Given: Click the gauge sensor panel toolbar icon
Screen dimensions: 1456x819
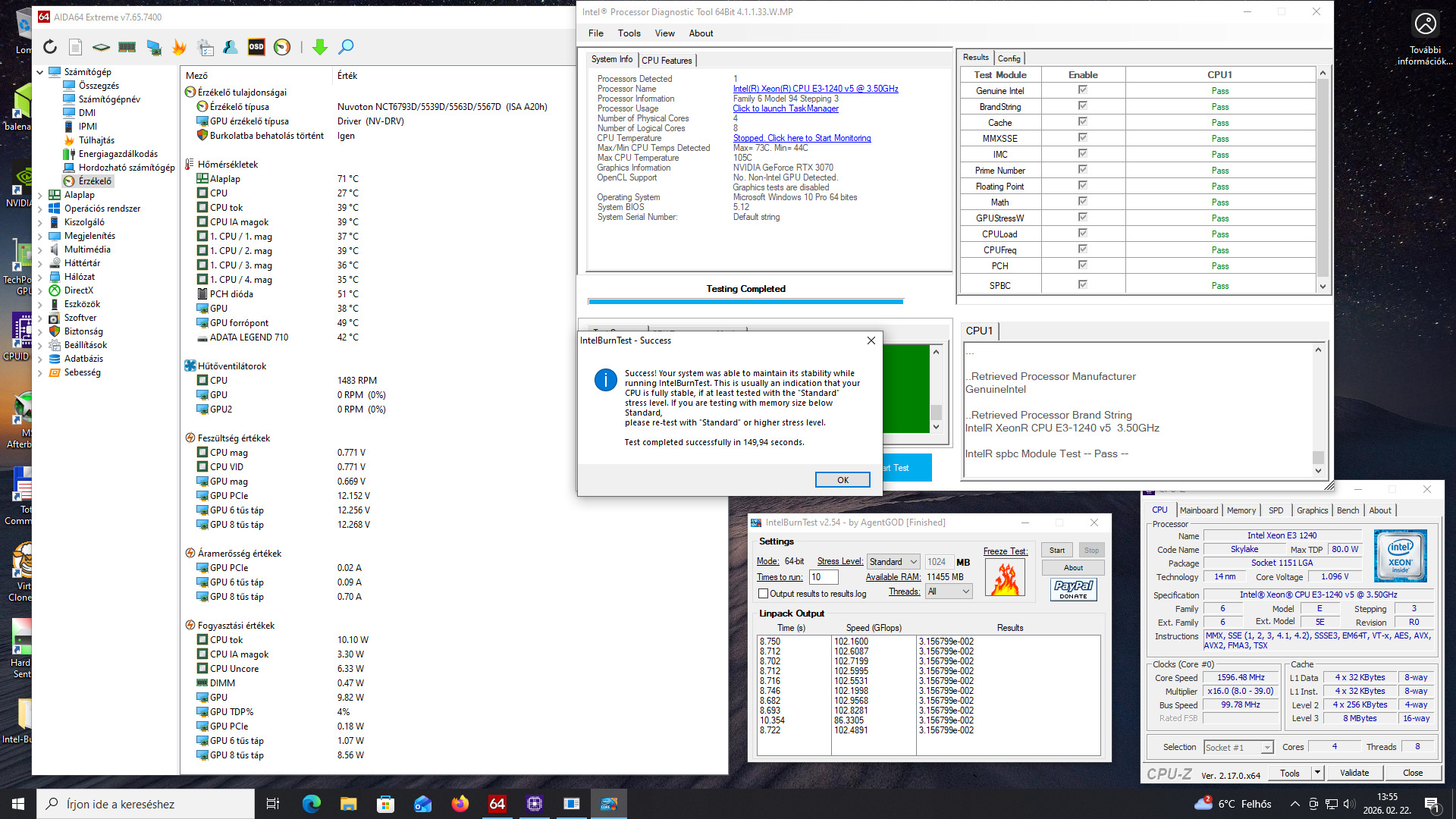Looking at the screenshot, I should [282, 47].
